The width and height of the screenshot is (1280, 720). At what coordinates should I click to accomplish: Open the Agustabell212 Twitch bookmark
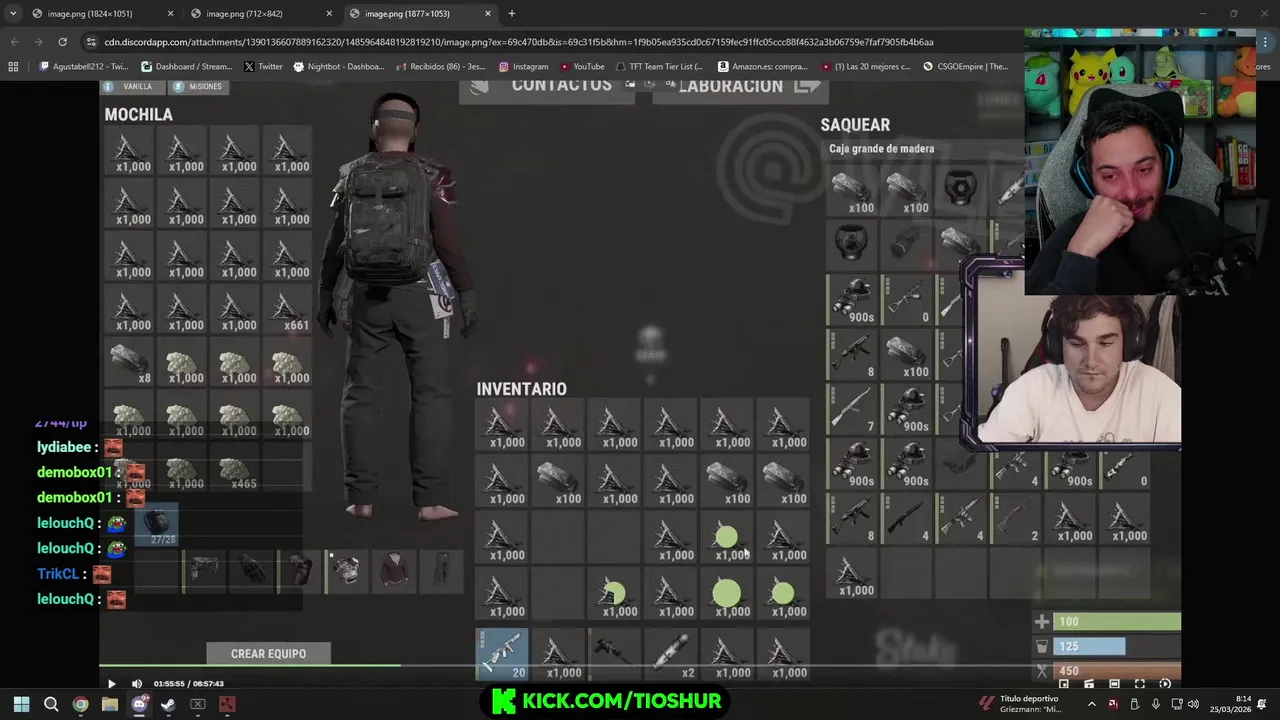[85, 67]
